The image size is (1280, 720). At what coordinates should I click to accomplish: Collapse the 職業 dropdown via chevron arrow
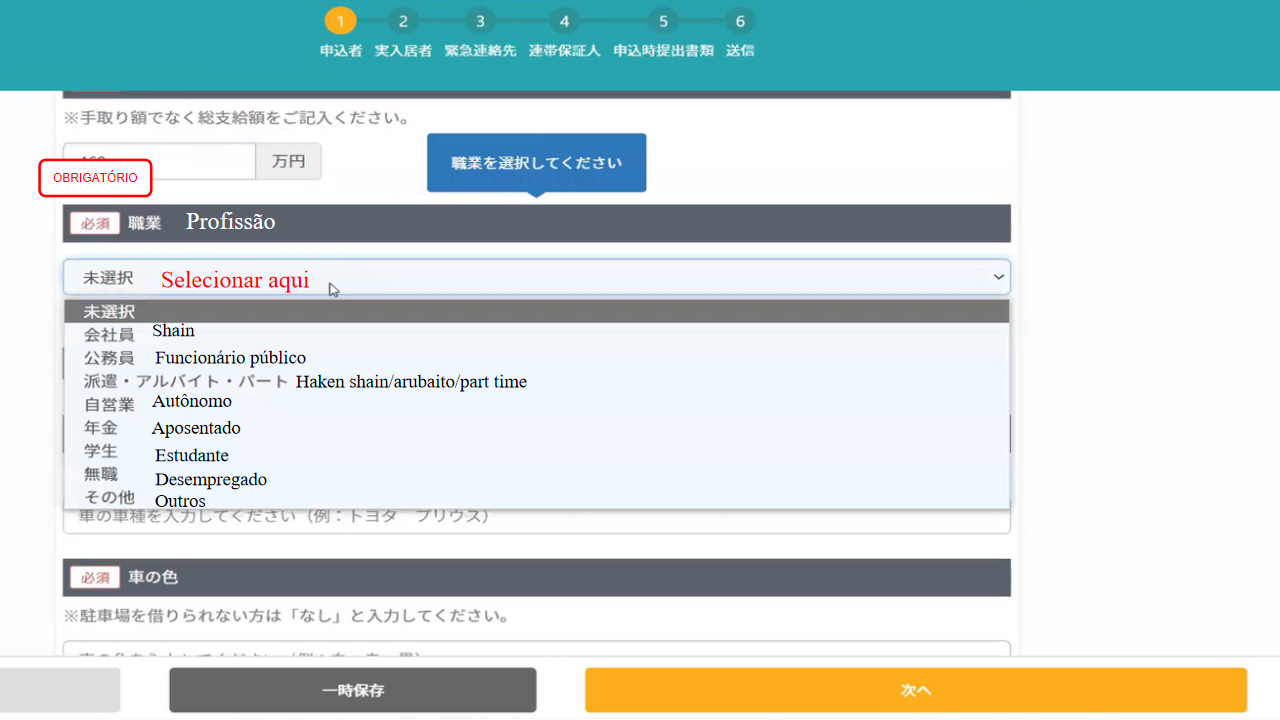click(x=997, y=278)
